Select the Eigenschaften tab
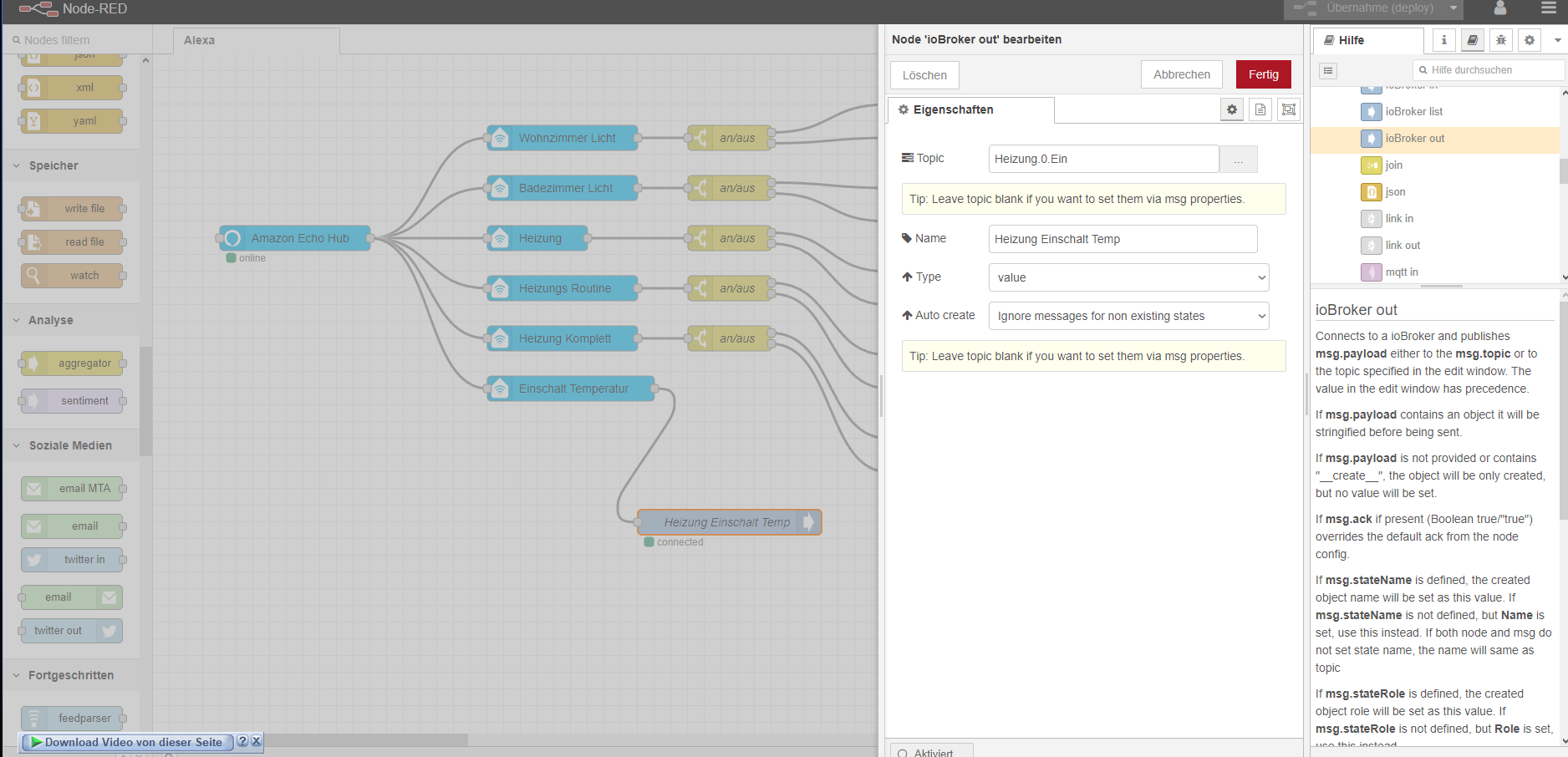Screen dimensions: 1568x757 pyautogui.click(x=953, y=109)
